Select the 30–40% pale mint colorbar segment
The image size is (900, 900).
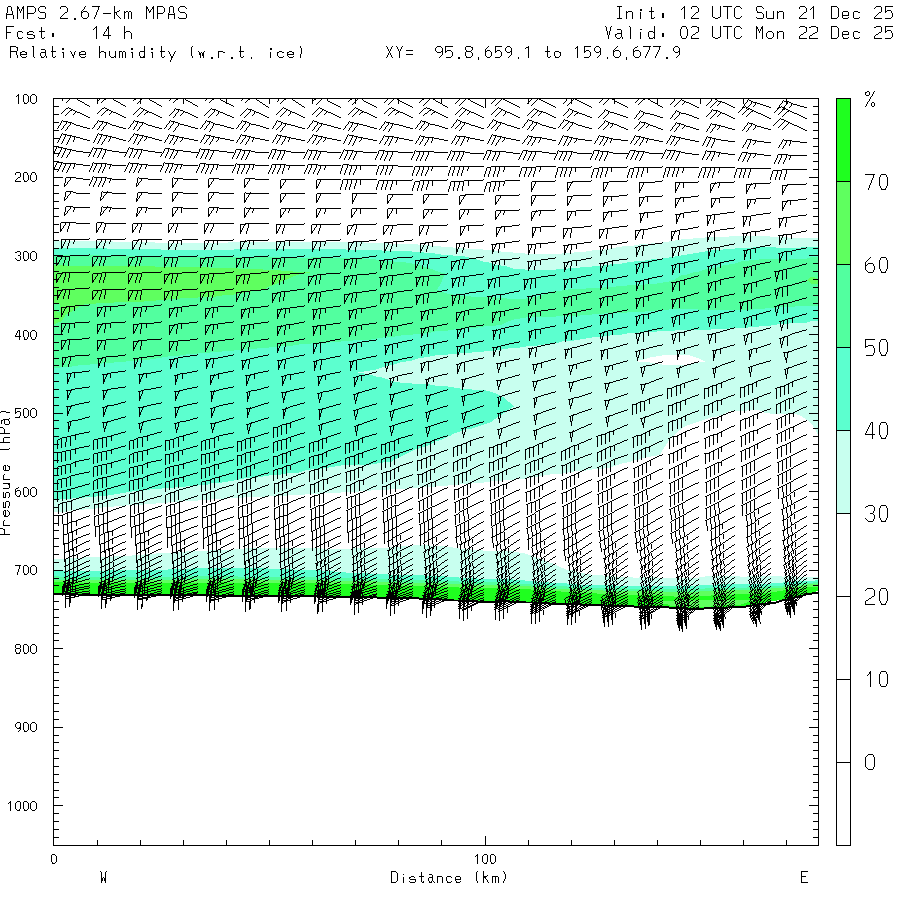pos(843,472)
